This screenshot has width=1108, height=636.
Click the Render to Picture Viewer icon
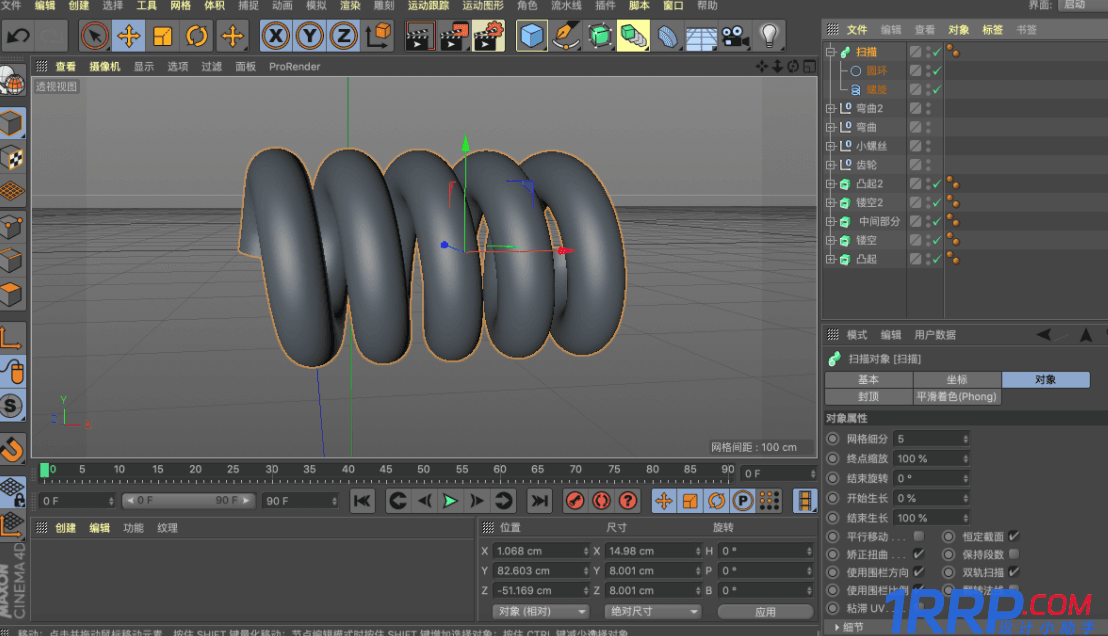pyautogui.click(x=455, y=36)
